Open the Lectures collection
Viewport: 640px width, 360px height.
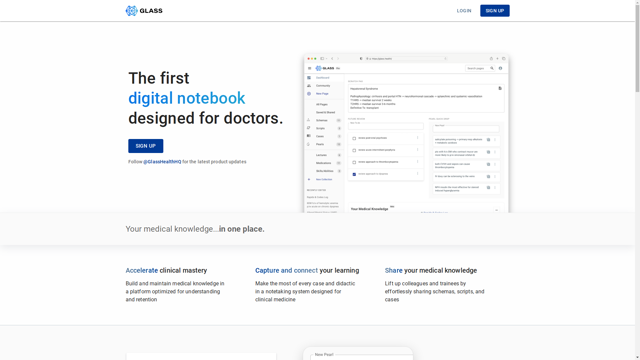(x=321, y=155)
